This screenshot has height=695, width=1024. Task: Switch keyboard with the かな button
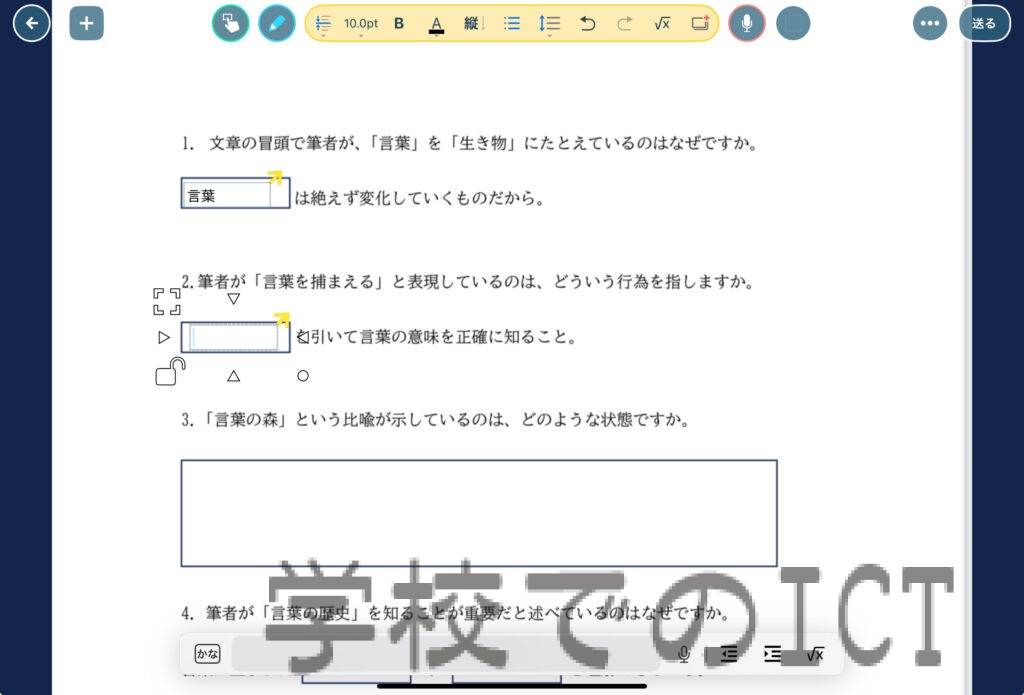[207, 654]
